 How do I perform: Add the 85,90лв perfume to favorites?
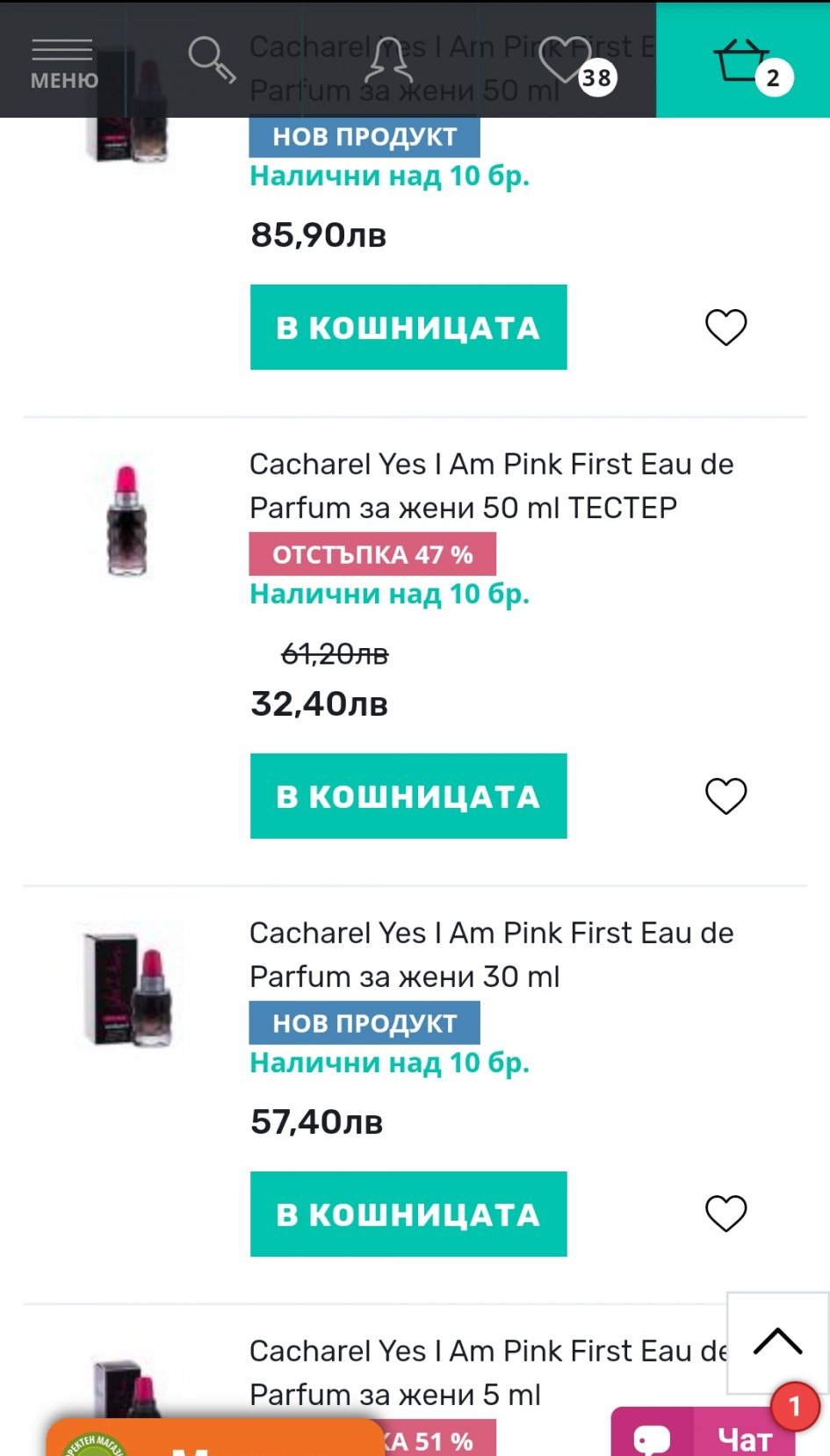pyautogui.click(x=725, y=328)
